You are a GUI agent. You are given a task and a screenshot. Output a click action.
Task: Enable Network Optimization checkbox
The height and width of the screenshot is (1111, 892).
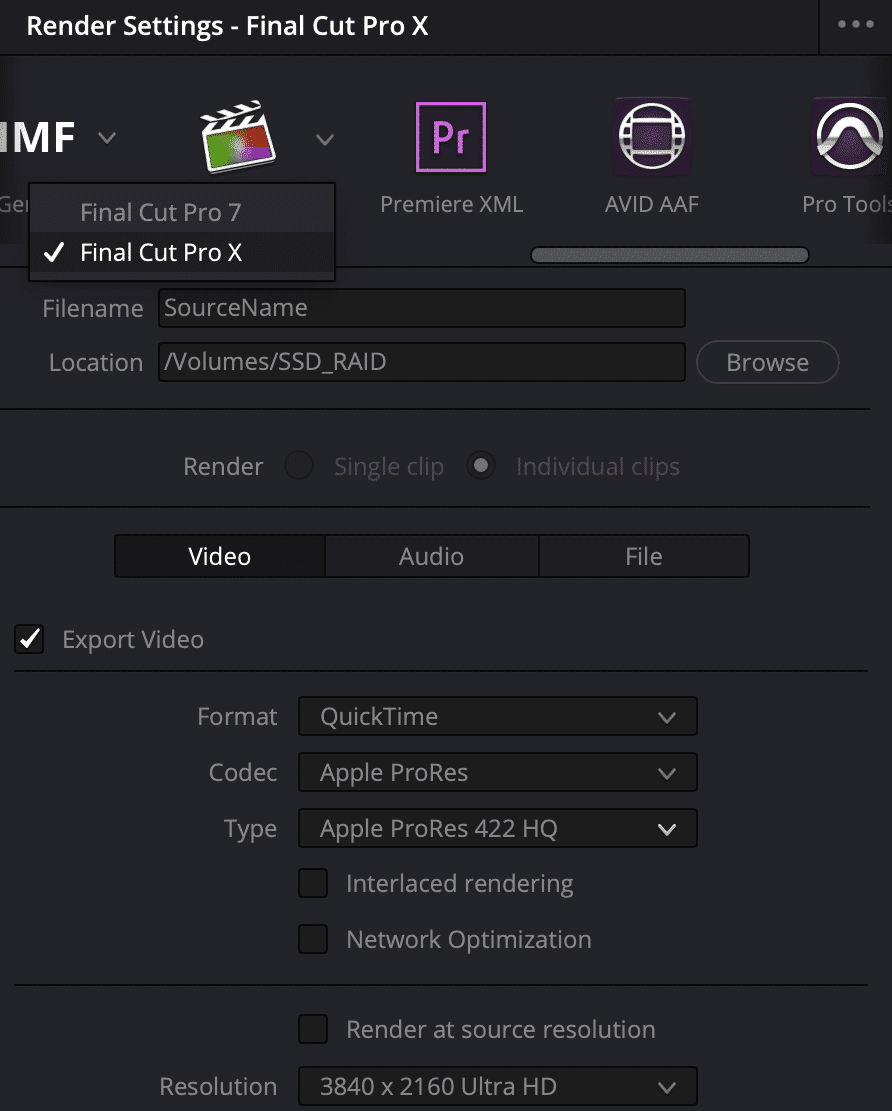click(314, 940)
